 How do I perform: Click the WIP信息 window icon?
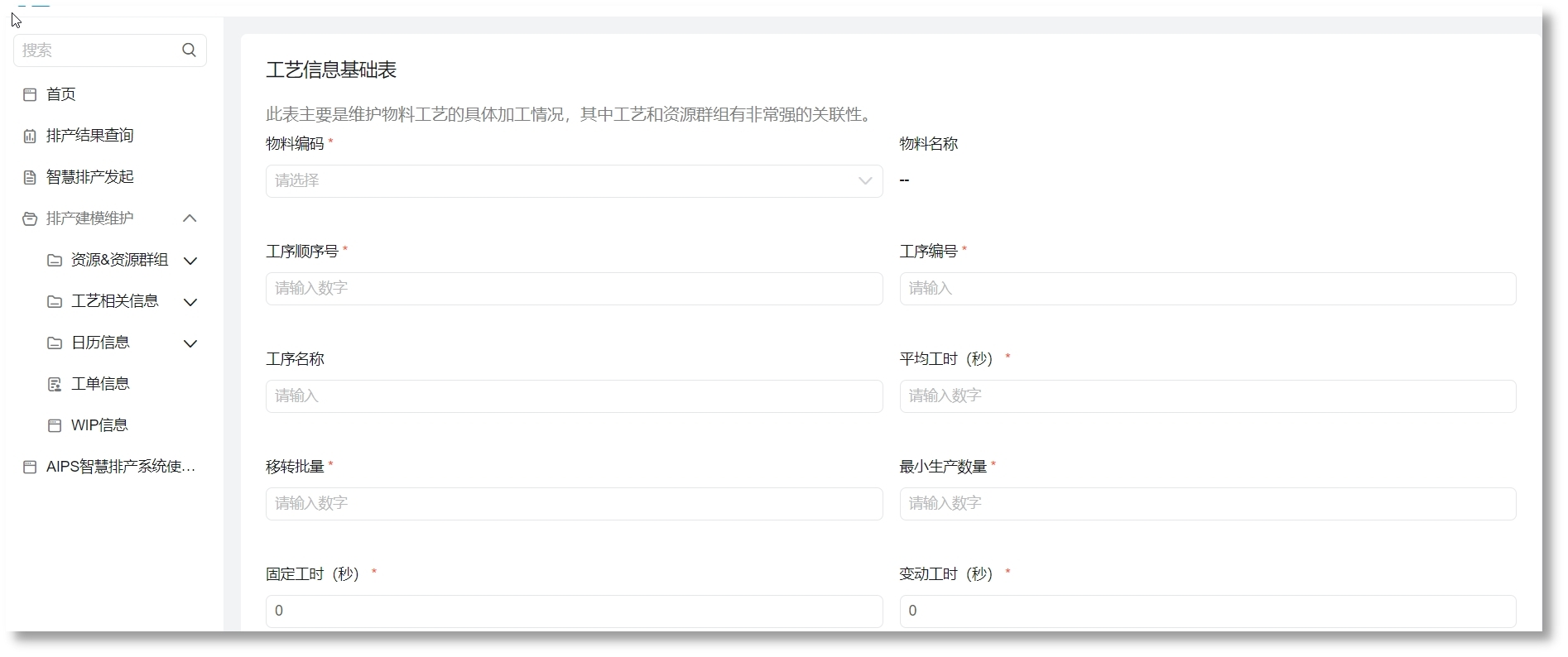(x=55, y=425)
